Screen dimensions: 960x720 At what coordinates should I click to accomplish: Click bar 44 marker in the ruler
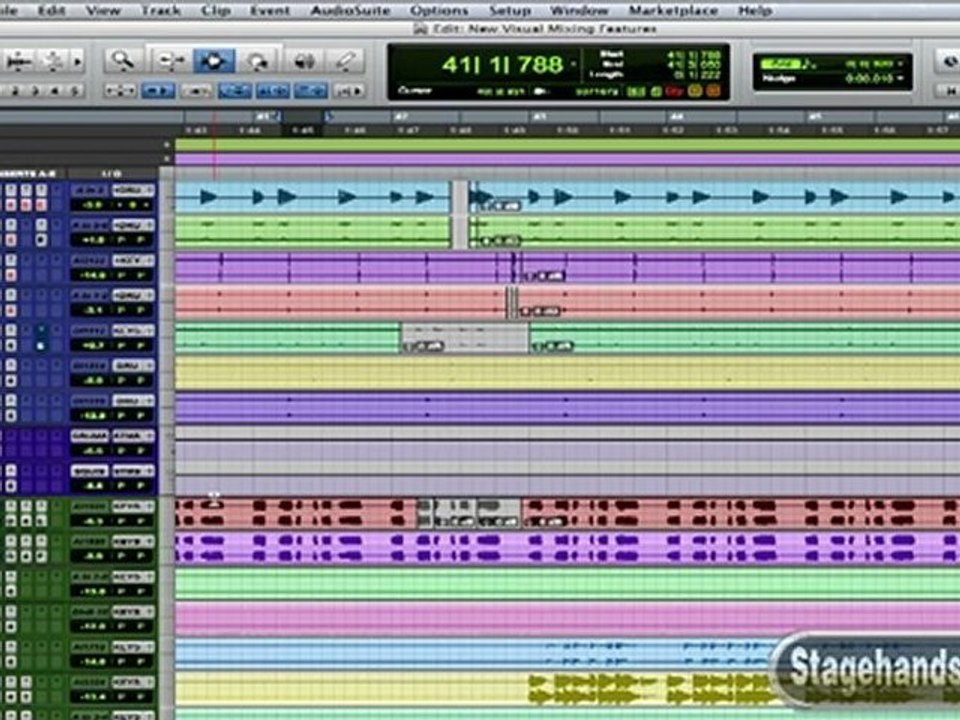pos(677,116)
